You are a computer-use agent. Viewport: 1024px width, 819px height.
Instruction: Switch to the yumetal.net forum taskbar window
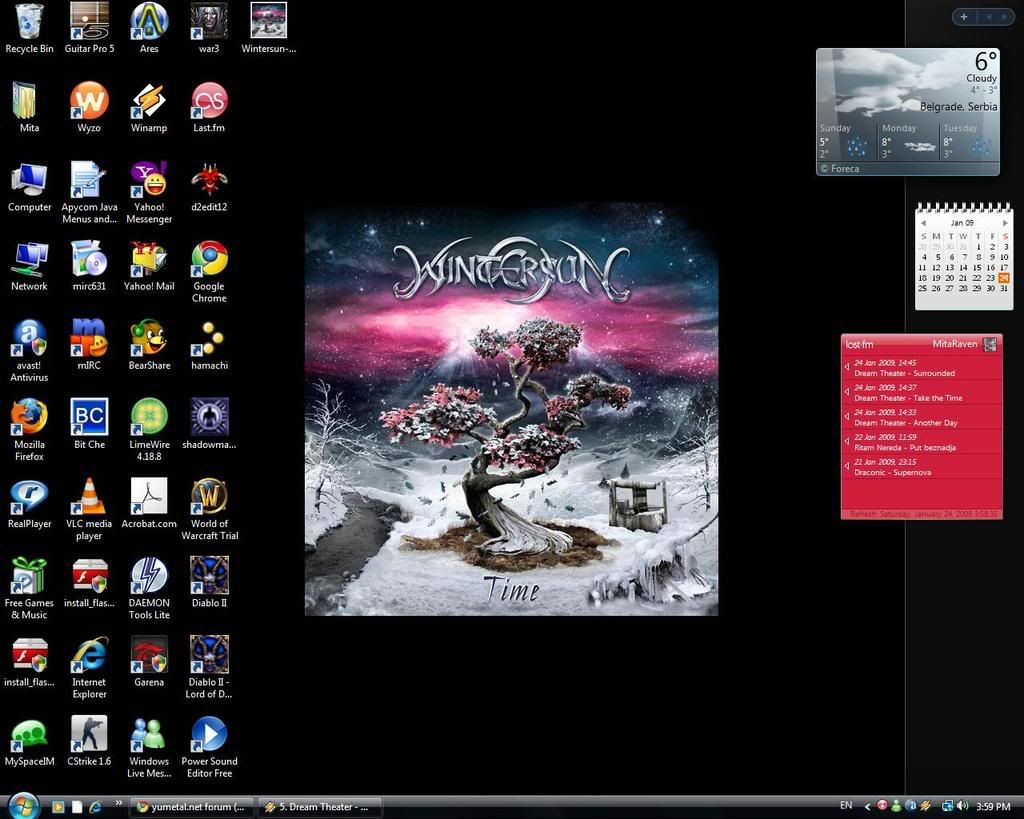(x=191, y=807)
